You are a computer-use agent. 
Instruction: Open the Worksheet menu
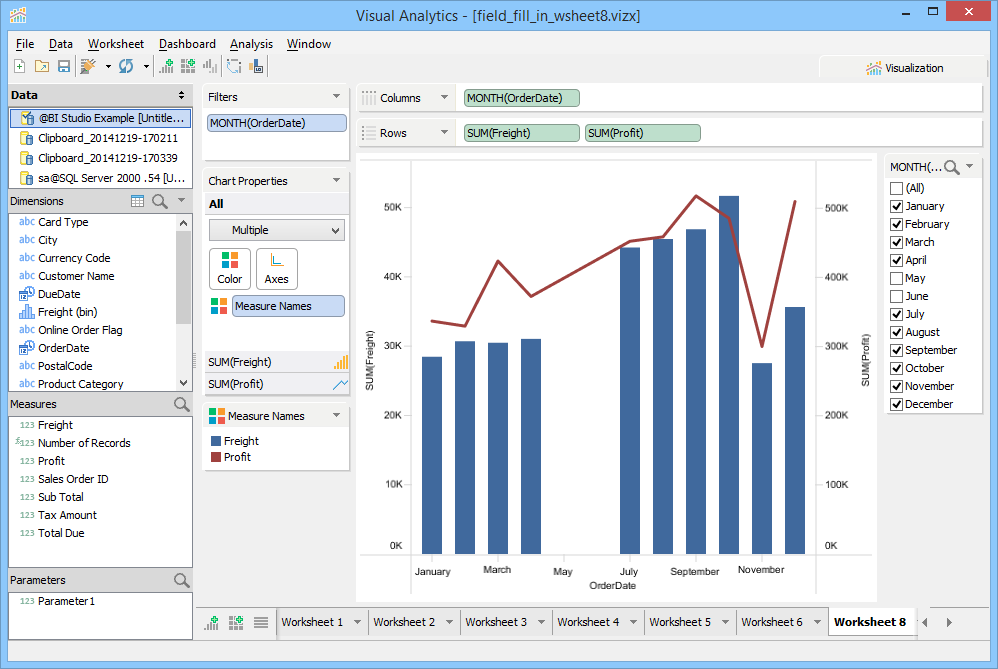point(116,44)
